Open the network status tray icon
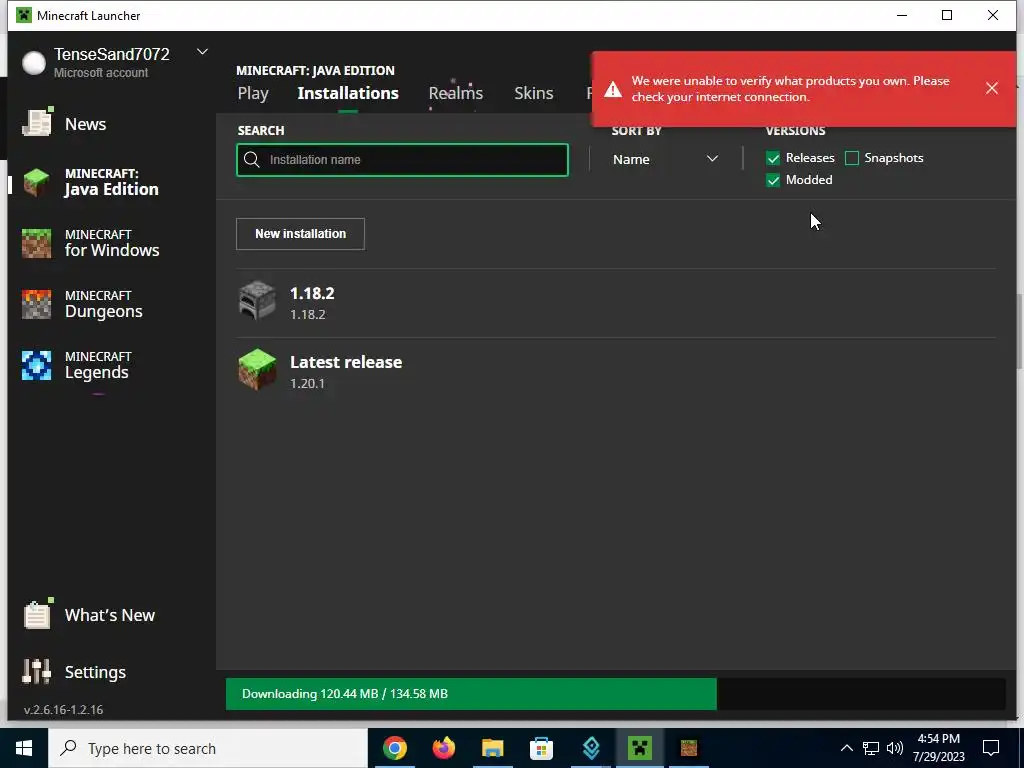The image size is (1024, 768). click(871, 748)
